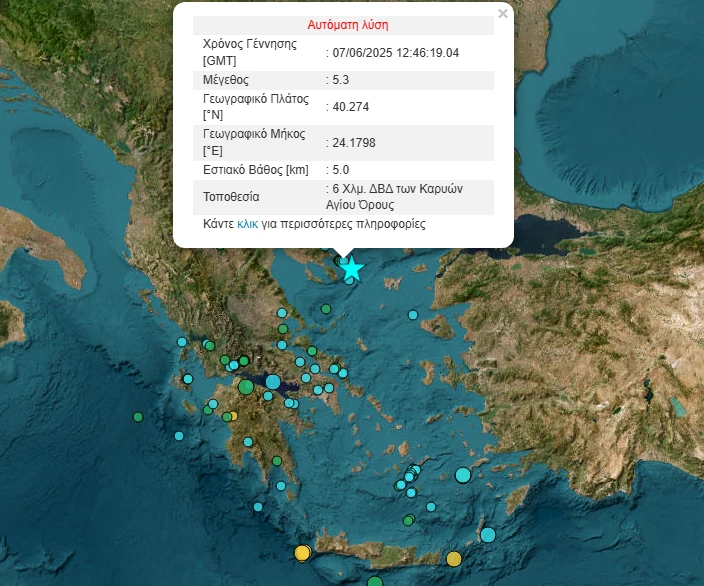
Task: Click the southernmost cyan marker west of Crete
Action: (259, 509)
